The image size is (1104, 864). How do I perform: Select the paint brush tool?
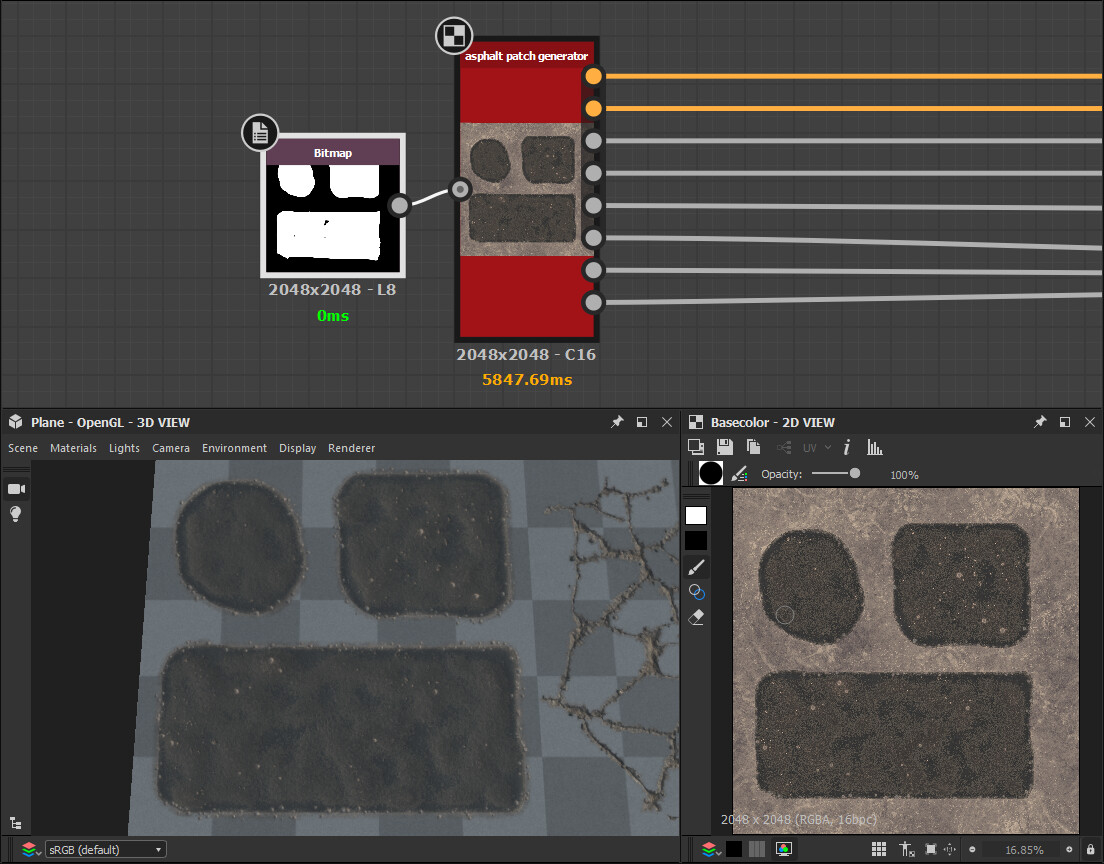(697, 567)
